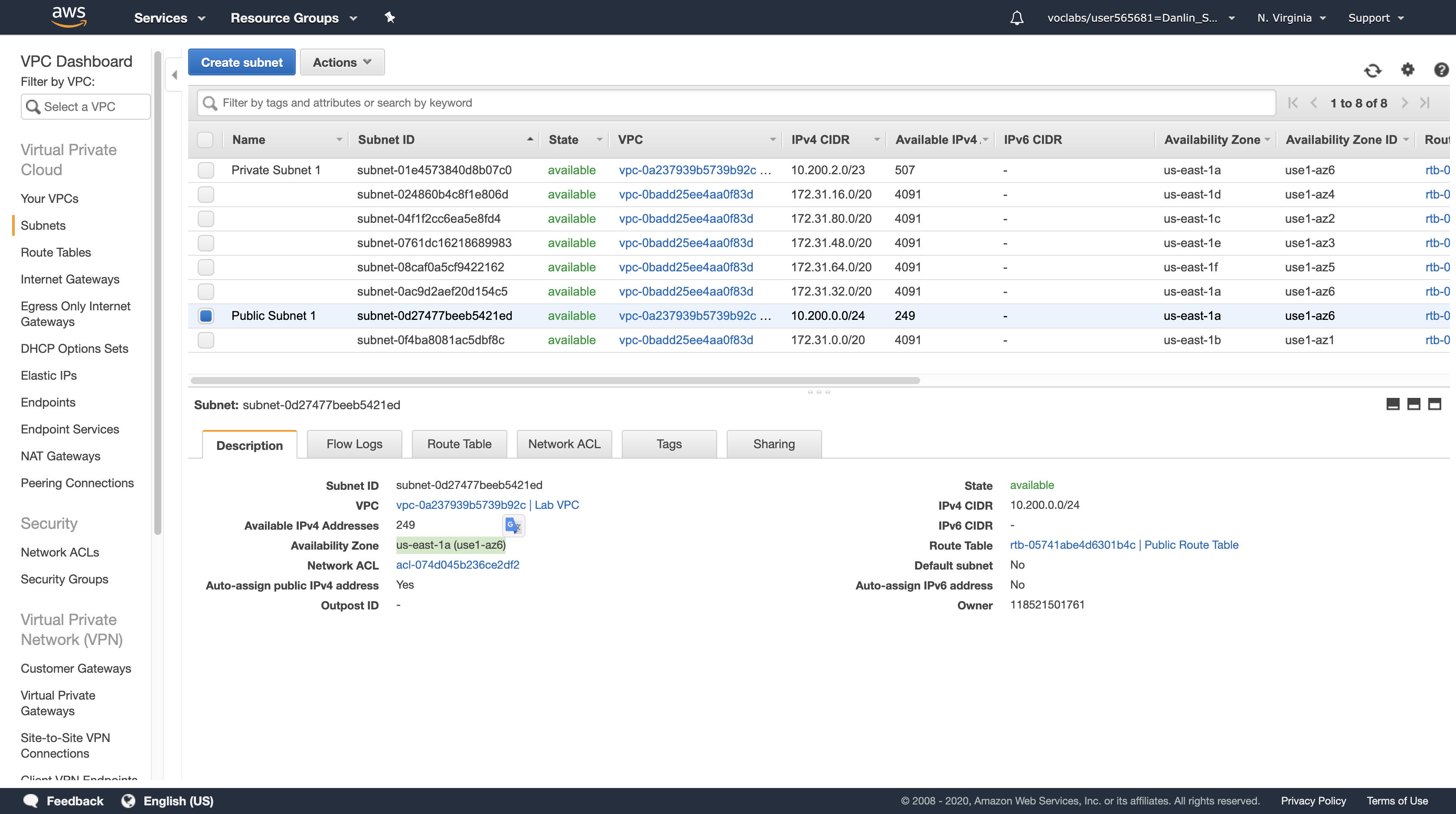Toggle the select-all subnets header checkbox
1456x814 pixels.
[x=205, y=140]
